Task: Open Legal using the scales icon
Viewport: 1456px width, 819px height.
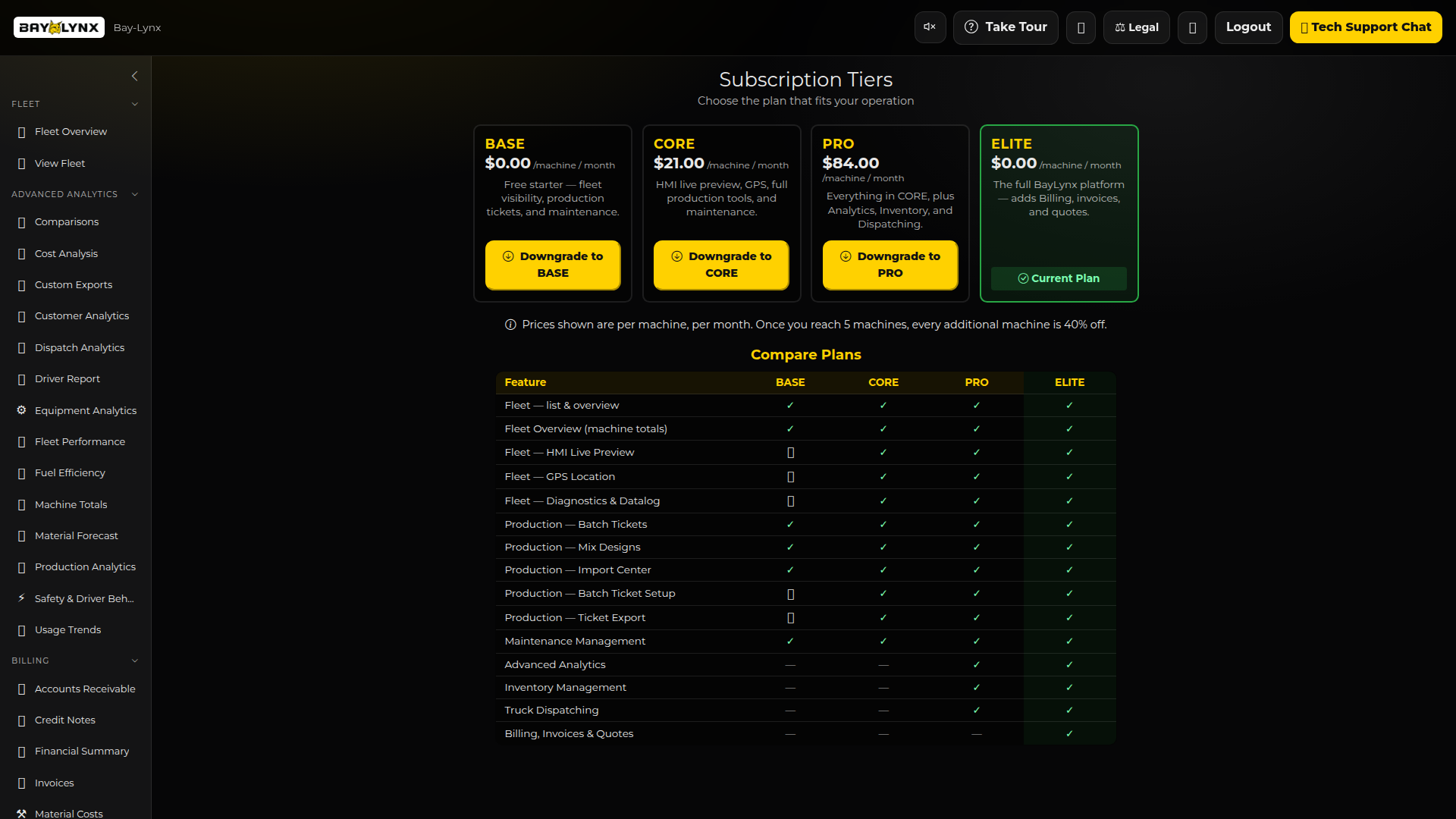Action: tap(1136, 27)
